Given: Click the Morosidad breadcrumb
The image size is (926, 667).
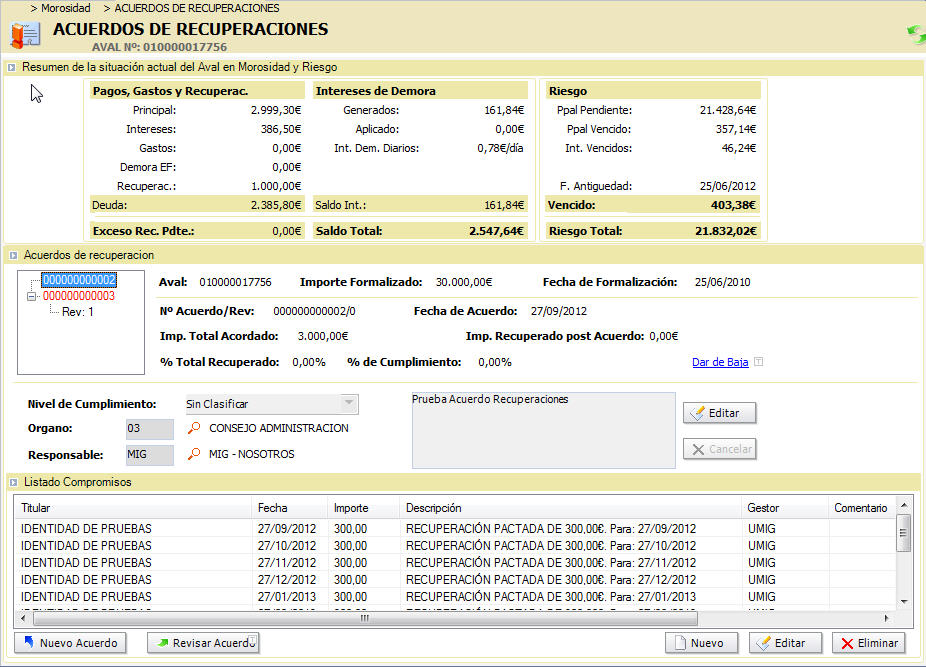Looking at the screenshot, I should pos(66,8).
